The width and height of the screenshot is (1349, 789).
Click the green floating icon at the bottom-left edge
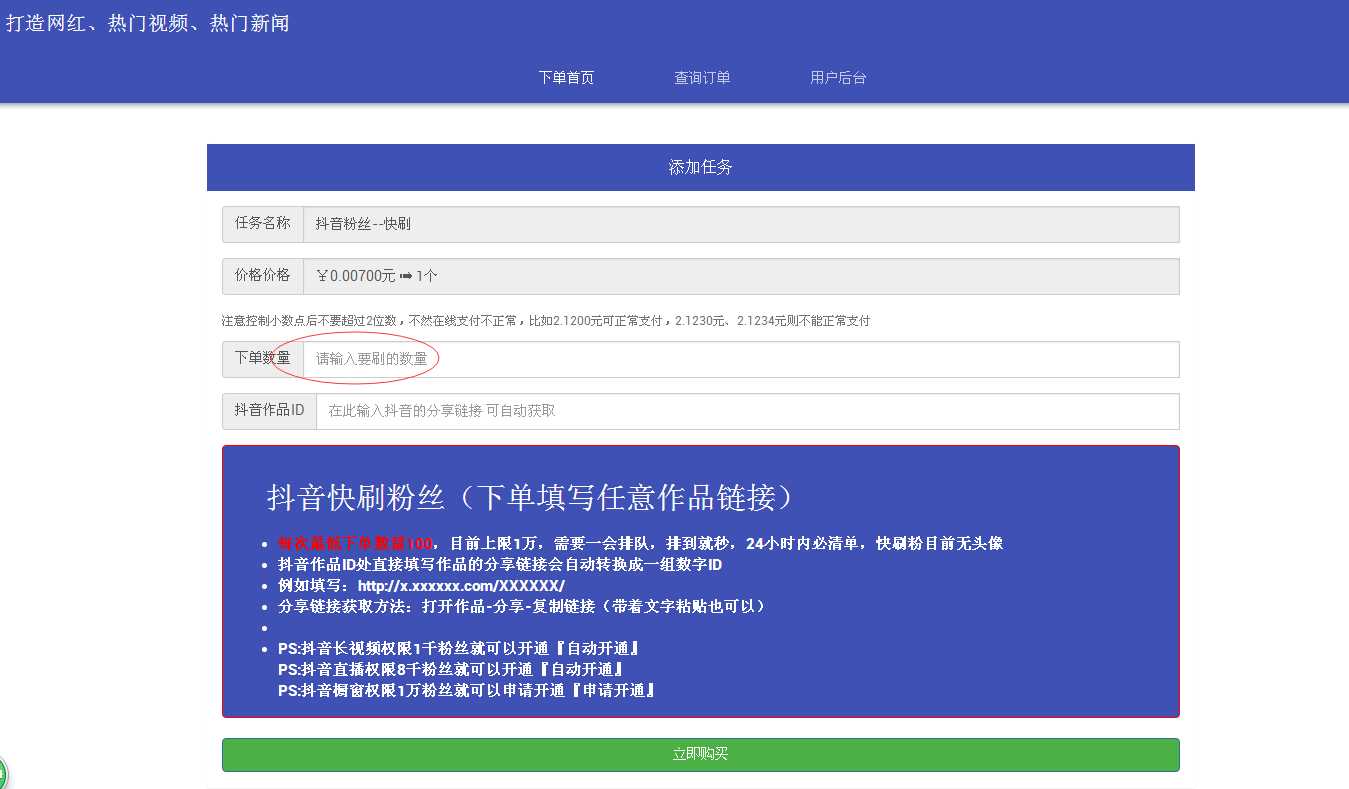tap(3, 773)
